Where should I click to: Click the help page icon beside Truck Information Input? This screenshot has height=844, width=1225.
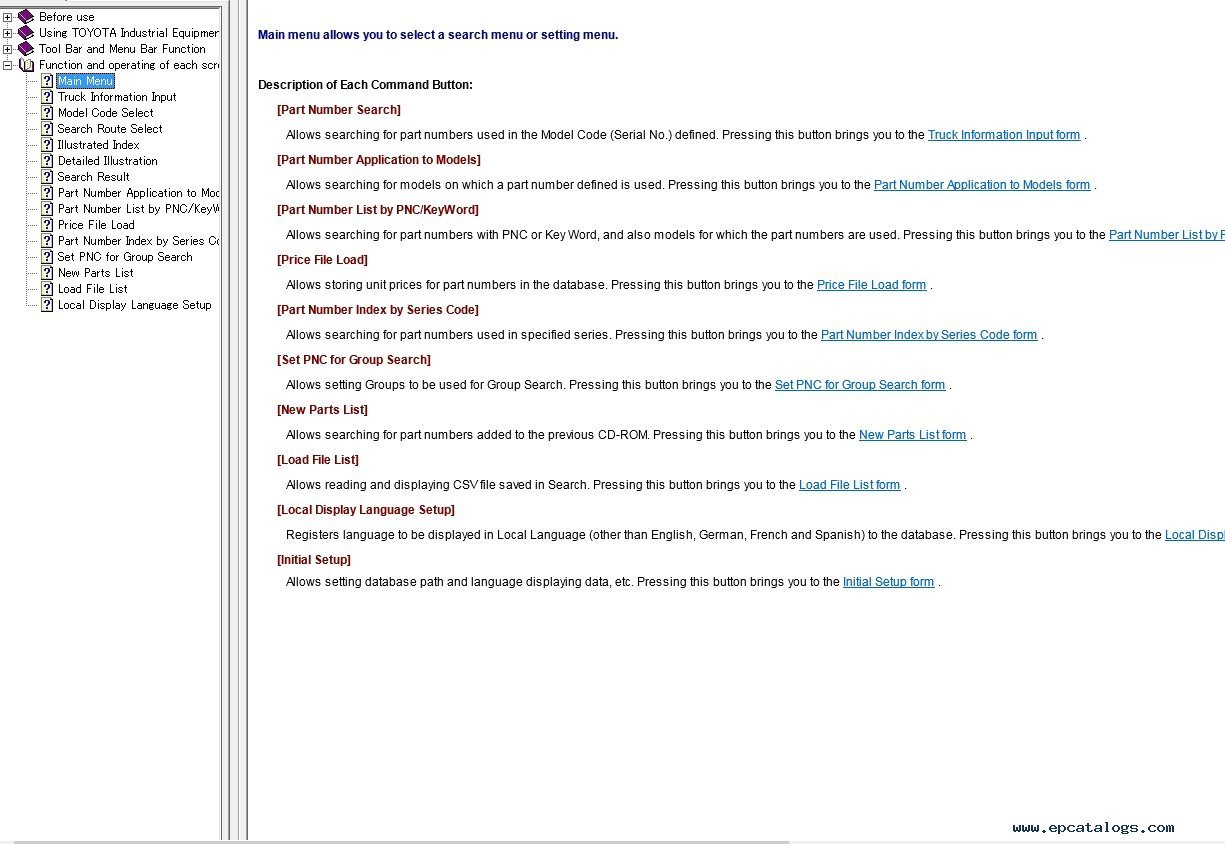47,97
